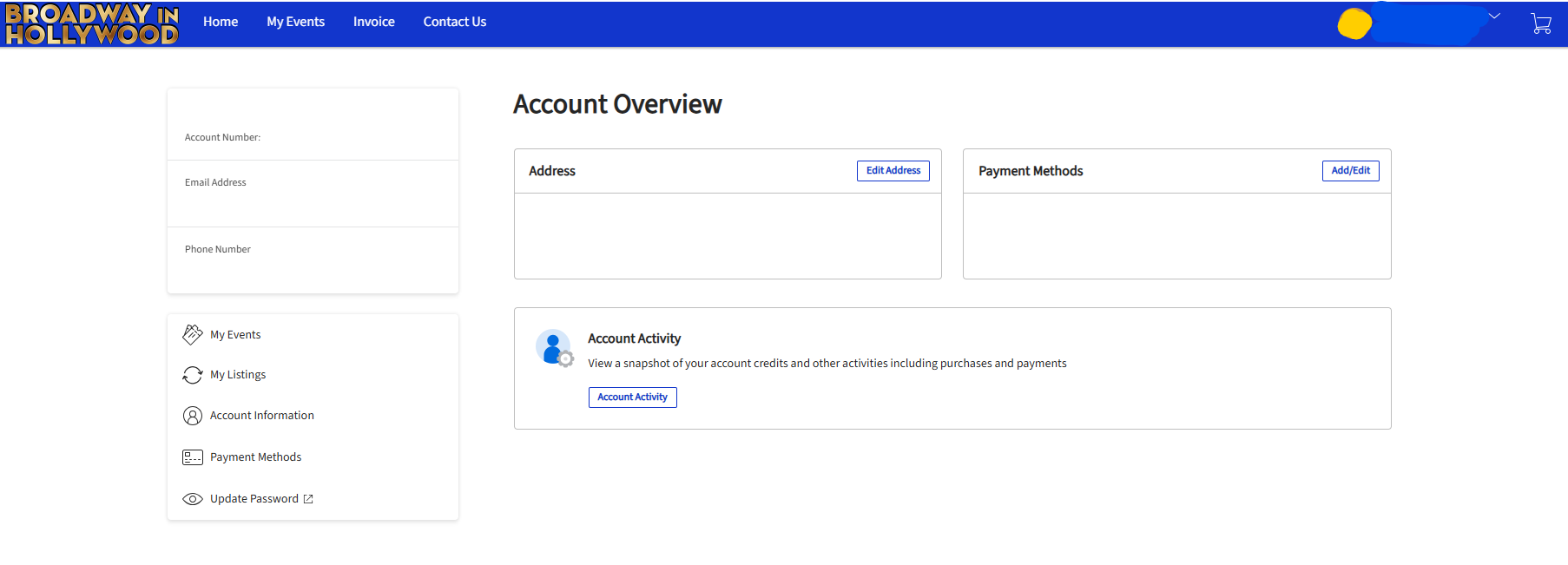Click the Account Information person icon
1568x565 pixels.
point(192,416)
